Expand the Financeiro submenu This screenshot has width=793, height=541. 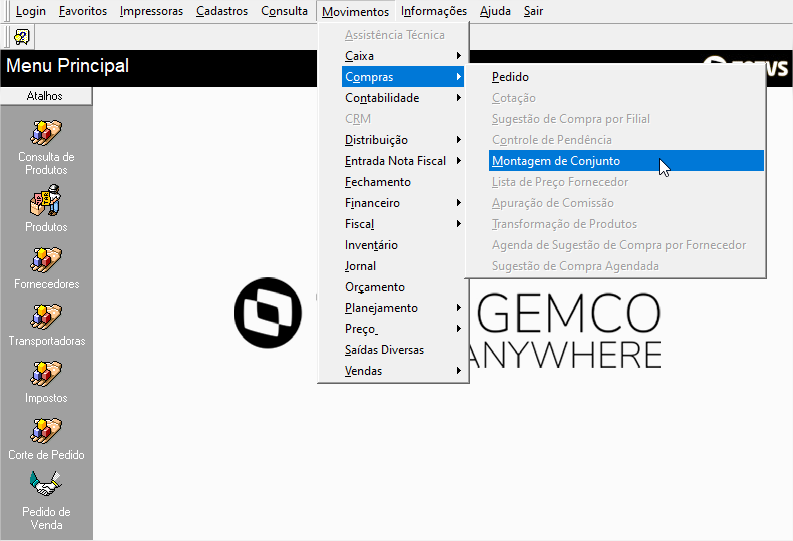(403, 203)
